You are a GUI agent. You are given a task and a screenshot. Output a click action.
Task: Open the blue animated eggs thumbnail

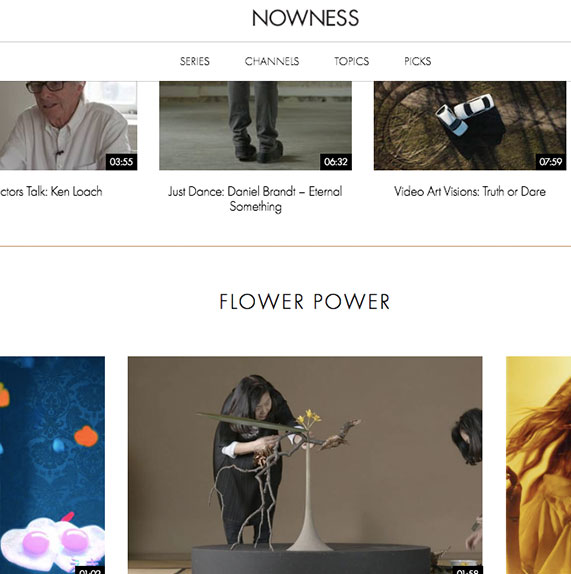coord(52,465)
